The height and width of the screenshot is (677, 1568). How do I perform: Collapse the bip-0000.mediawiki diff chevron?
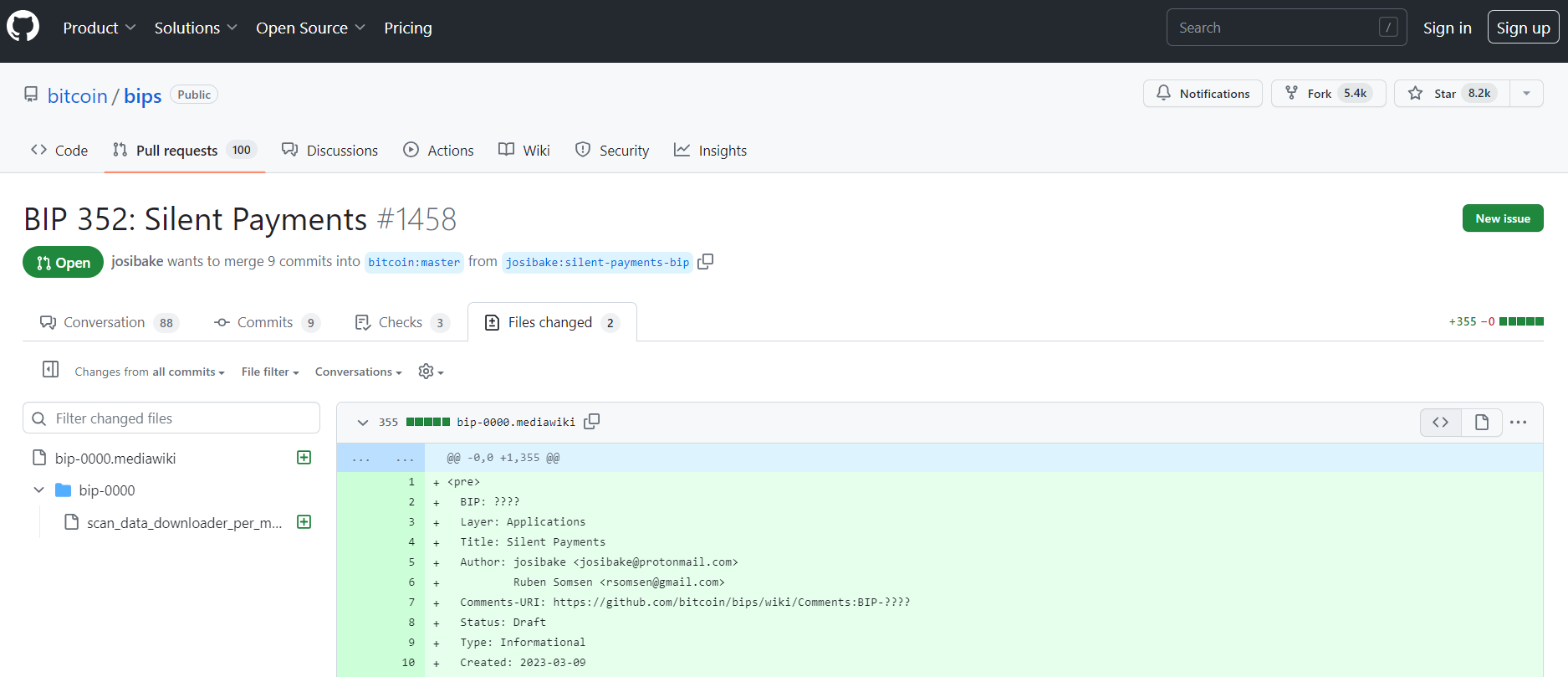point(362,423)
